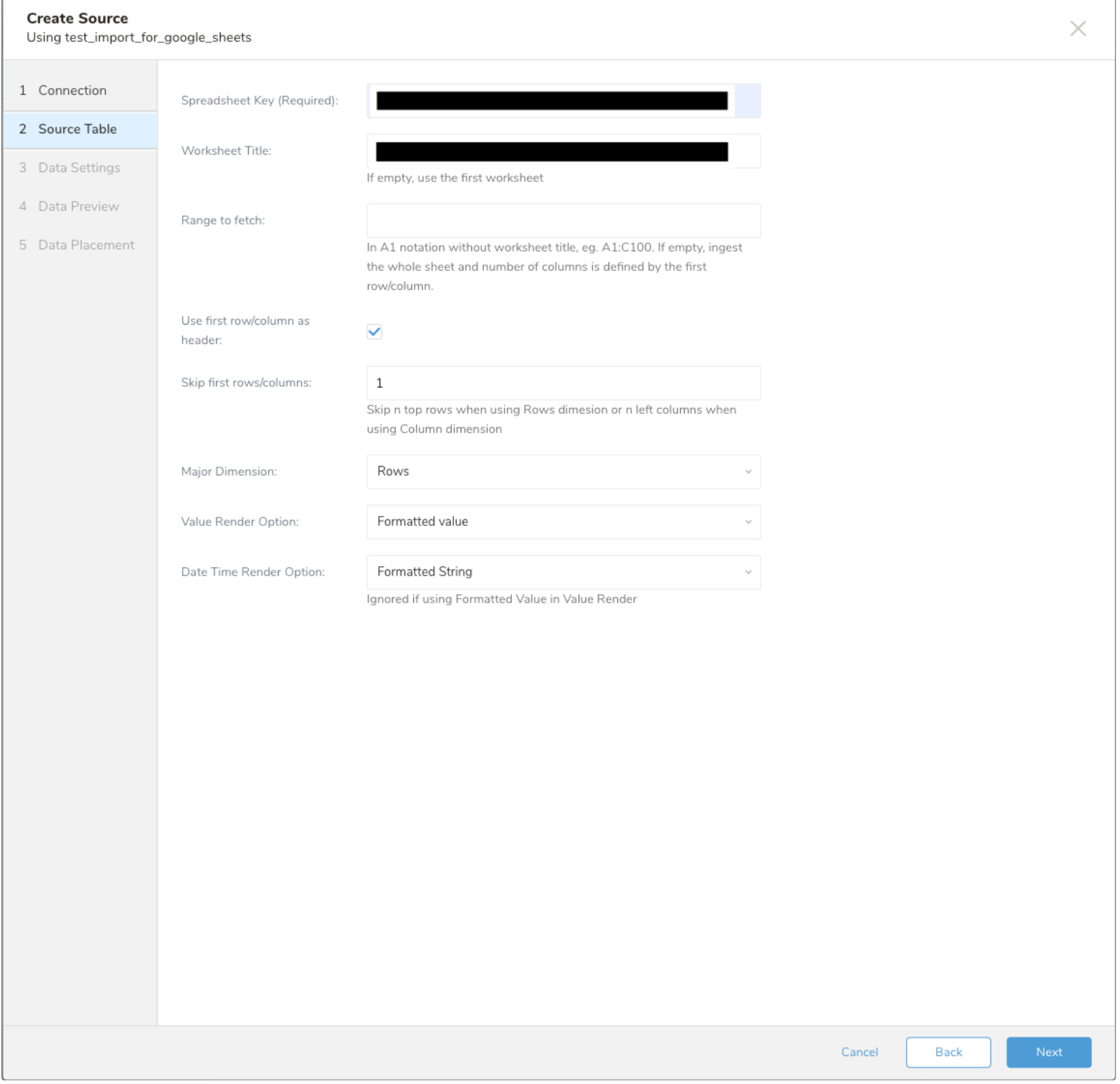
Task: Expand the Formatted value dropdown
Action: point(563,522)
